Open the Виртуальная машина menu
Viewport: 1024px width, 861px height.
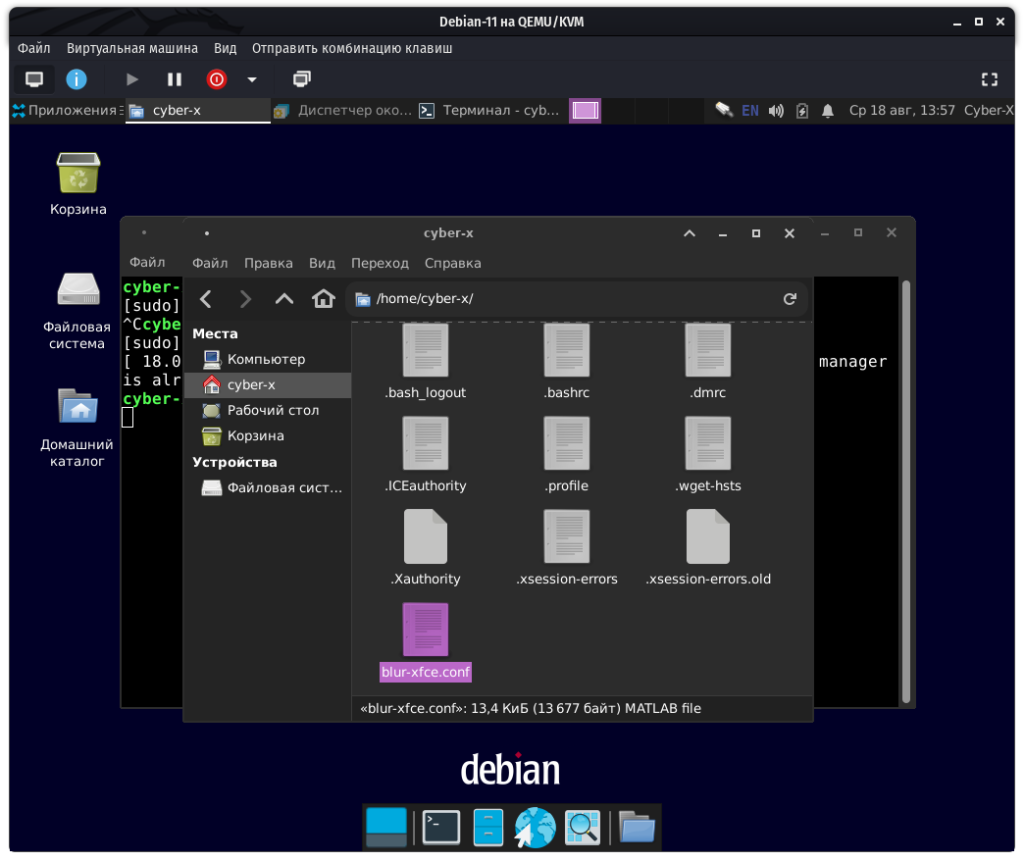pyautogui.click(x=132, y=48)
